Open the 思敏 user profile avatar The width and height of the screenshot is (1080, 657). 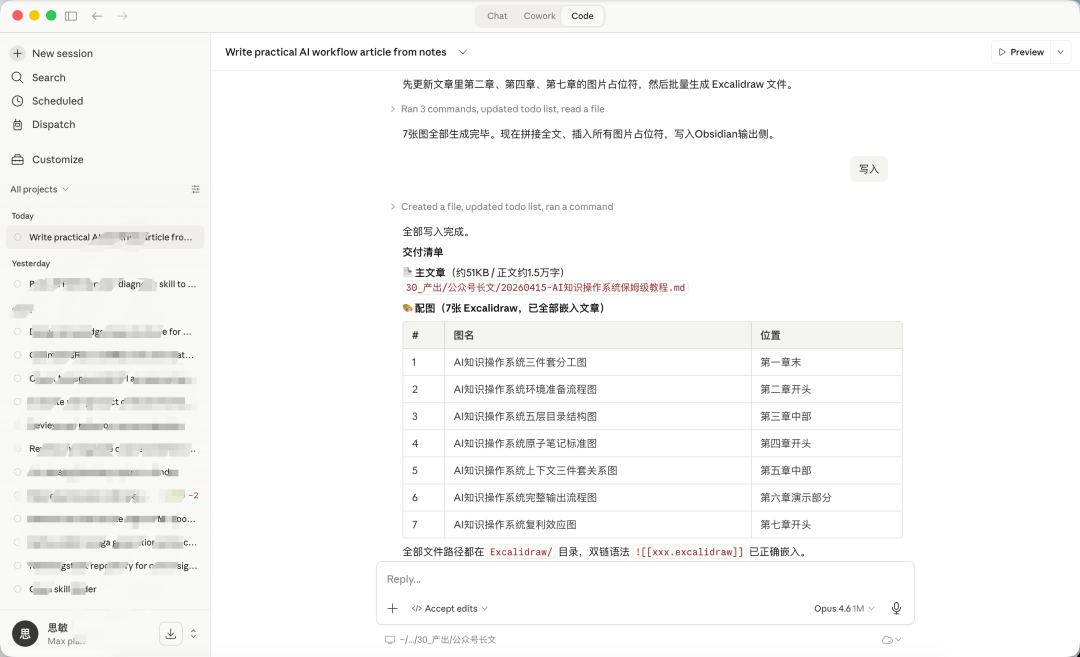(x=25, y=634)
